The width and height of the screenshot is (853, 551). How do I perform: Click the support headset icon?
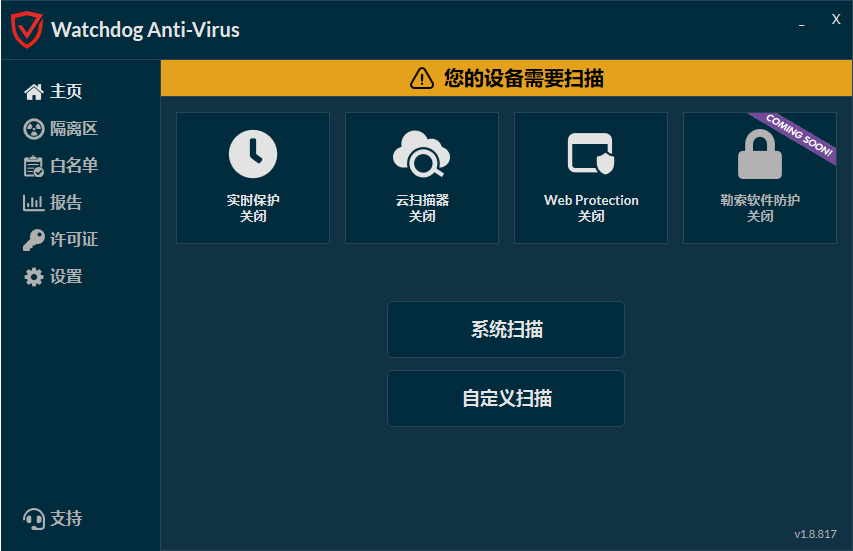(34, 519)
